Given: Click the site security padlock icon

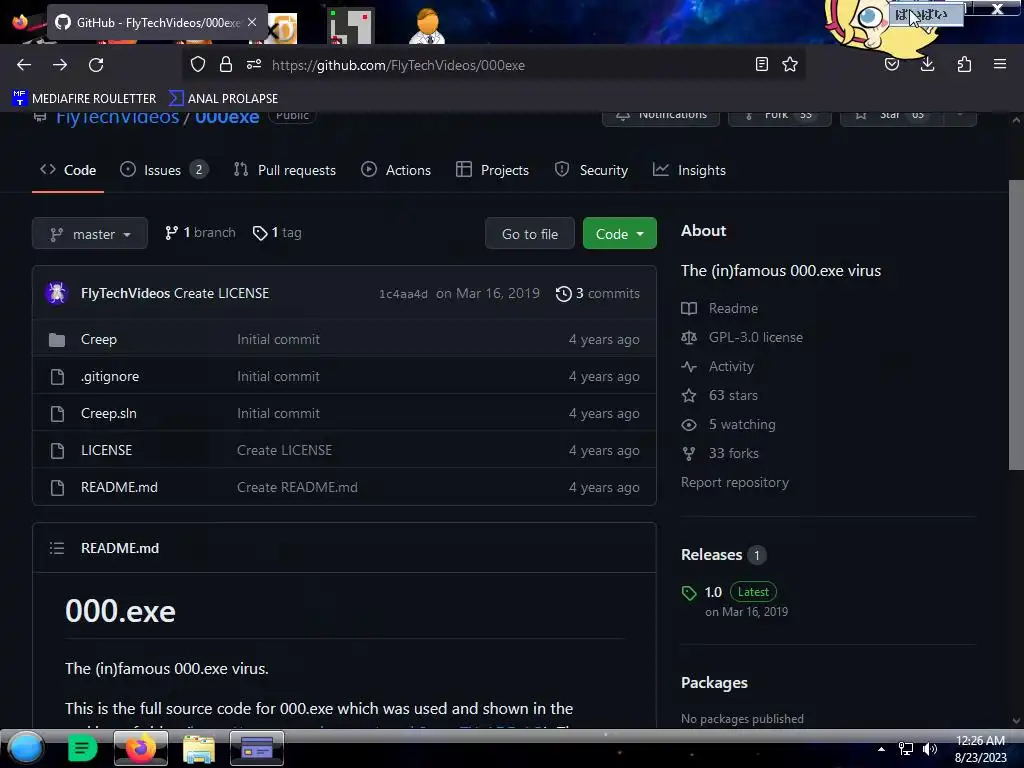Looking at the screenshot, I should click(226, 65).
